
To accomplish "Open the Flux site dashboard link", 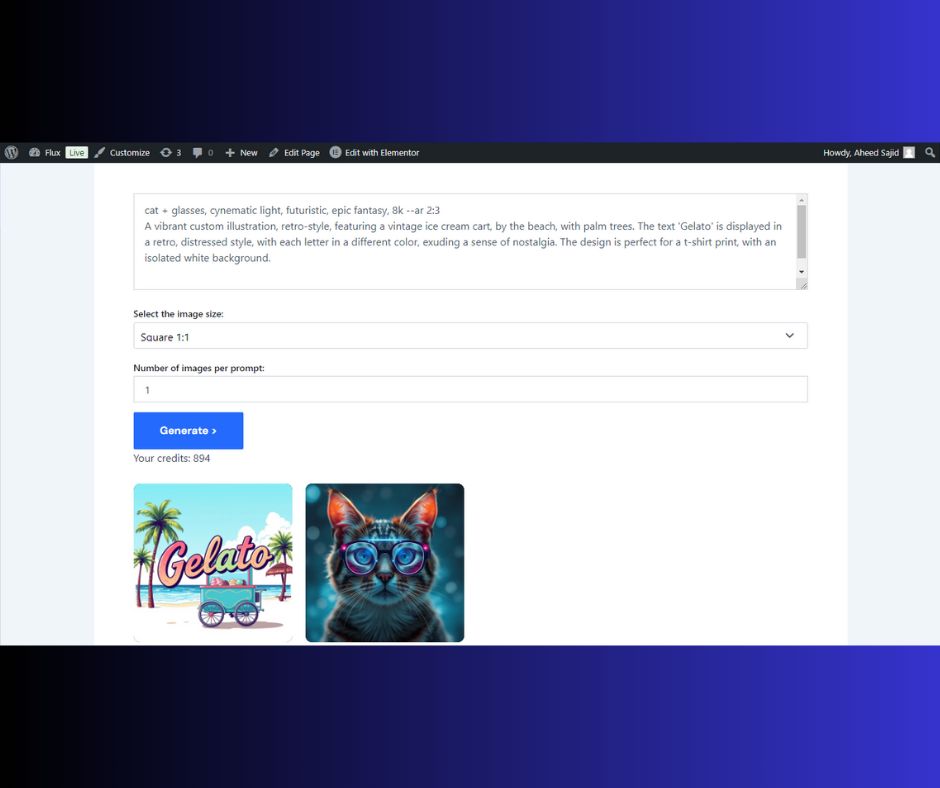I will (45, 152).
